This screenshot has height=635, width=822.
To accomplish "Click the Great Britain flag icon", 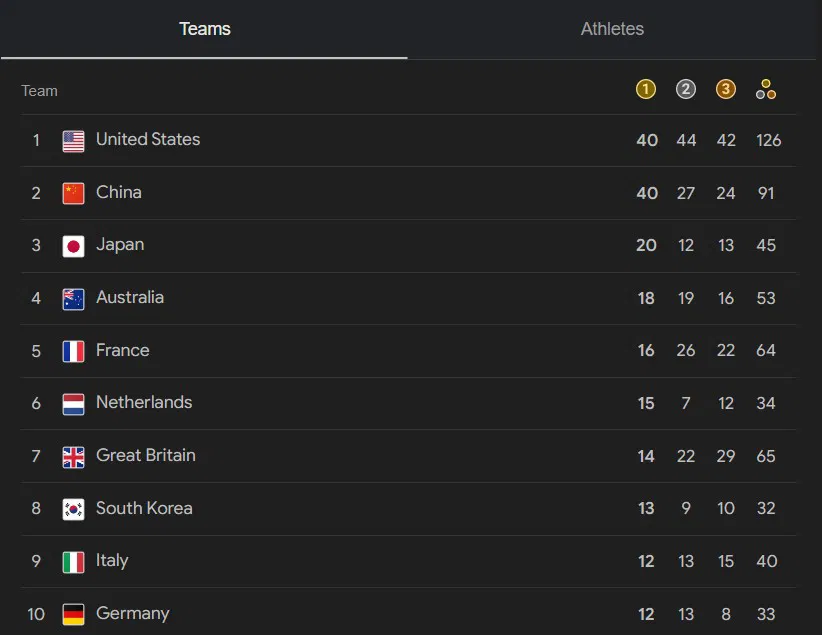I will click(x=73, y=457).
